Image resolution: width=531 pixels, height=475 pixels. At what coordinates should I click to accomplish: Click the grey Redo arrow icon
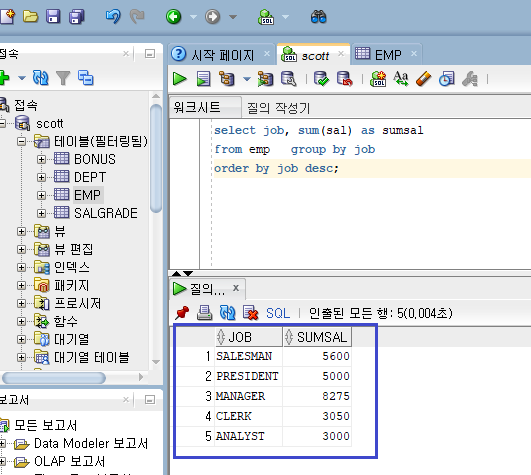point(137,16)
